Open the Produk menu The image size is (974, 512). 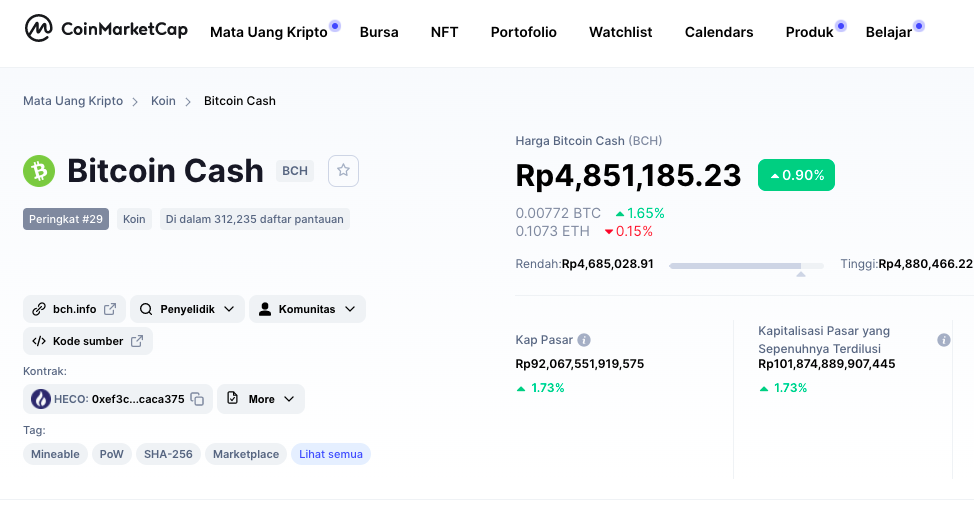(x=809, y=32)
